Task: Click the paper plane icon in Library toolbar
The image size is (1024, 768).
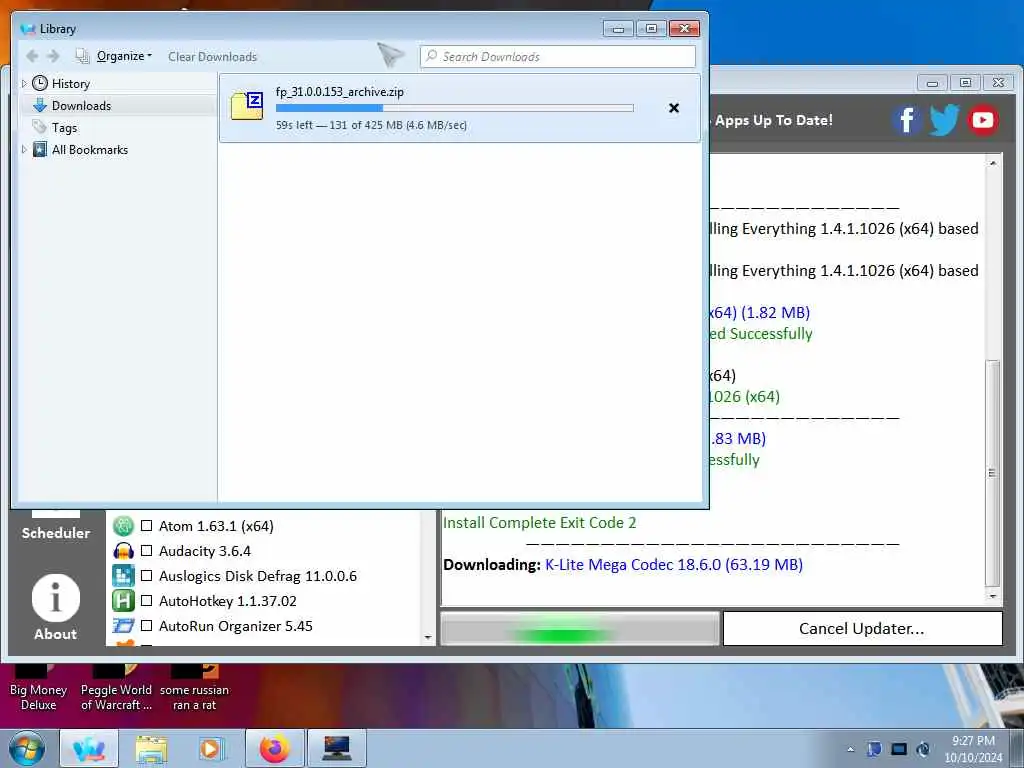Action: tap(391, 56)
